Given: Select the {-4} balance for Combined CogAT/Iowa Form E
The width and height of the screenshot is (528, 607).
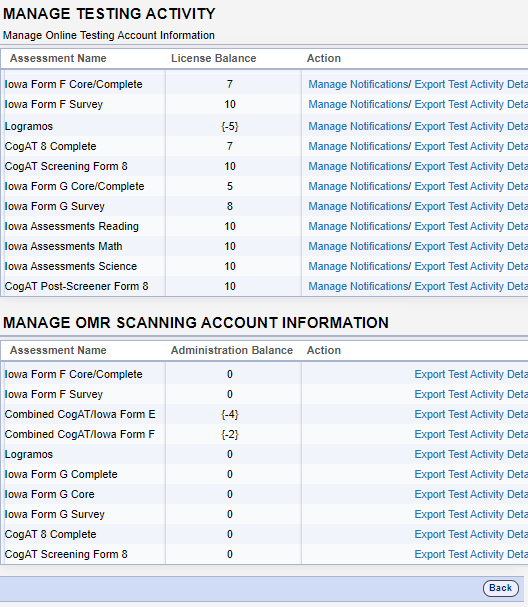Looking at the screenshot, I should tap(230, 415).
